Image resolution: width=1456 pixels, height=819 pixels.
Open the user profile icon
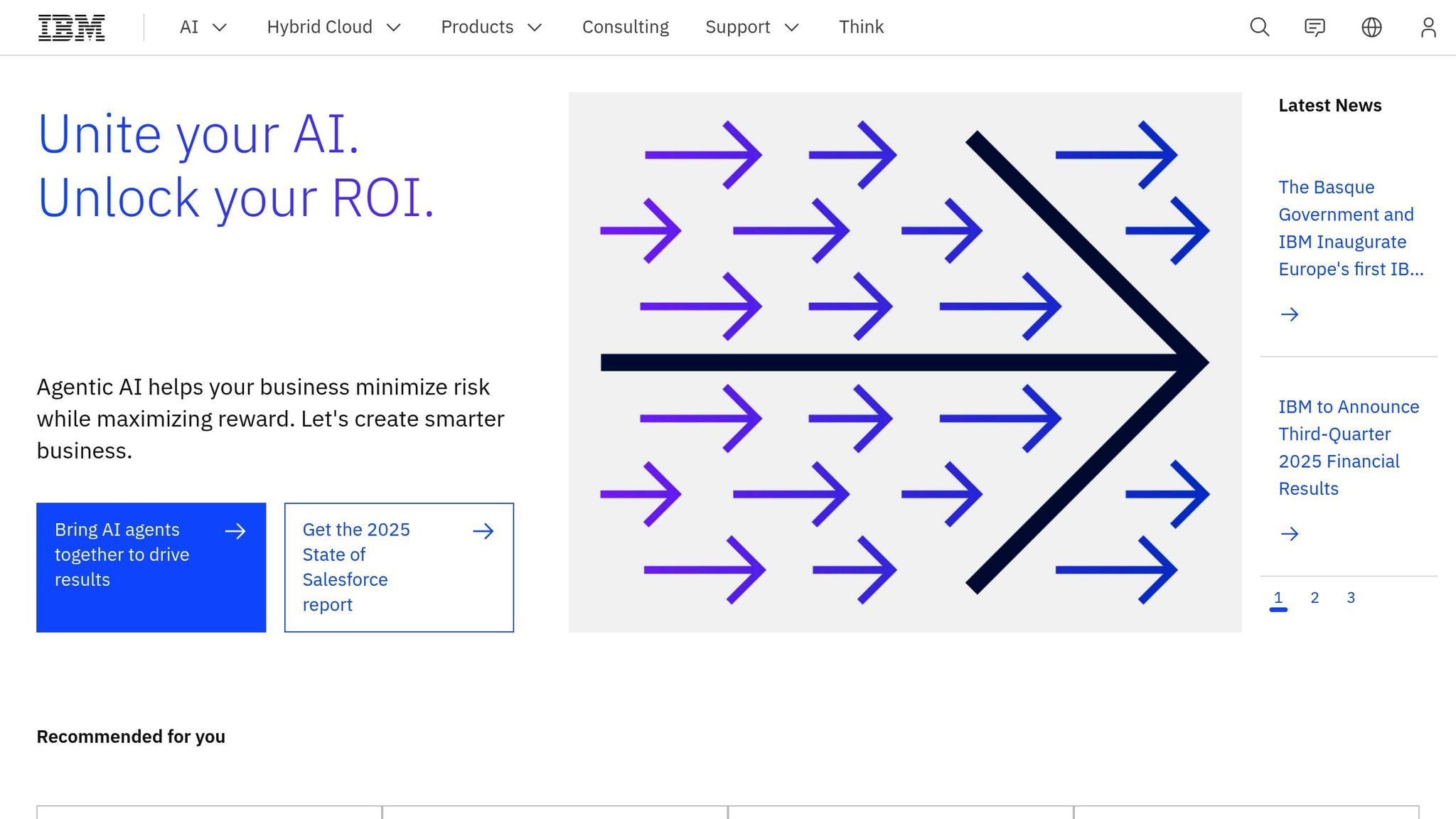[x=1428, y=27]
